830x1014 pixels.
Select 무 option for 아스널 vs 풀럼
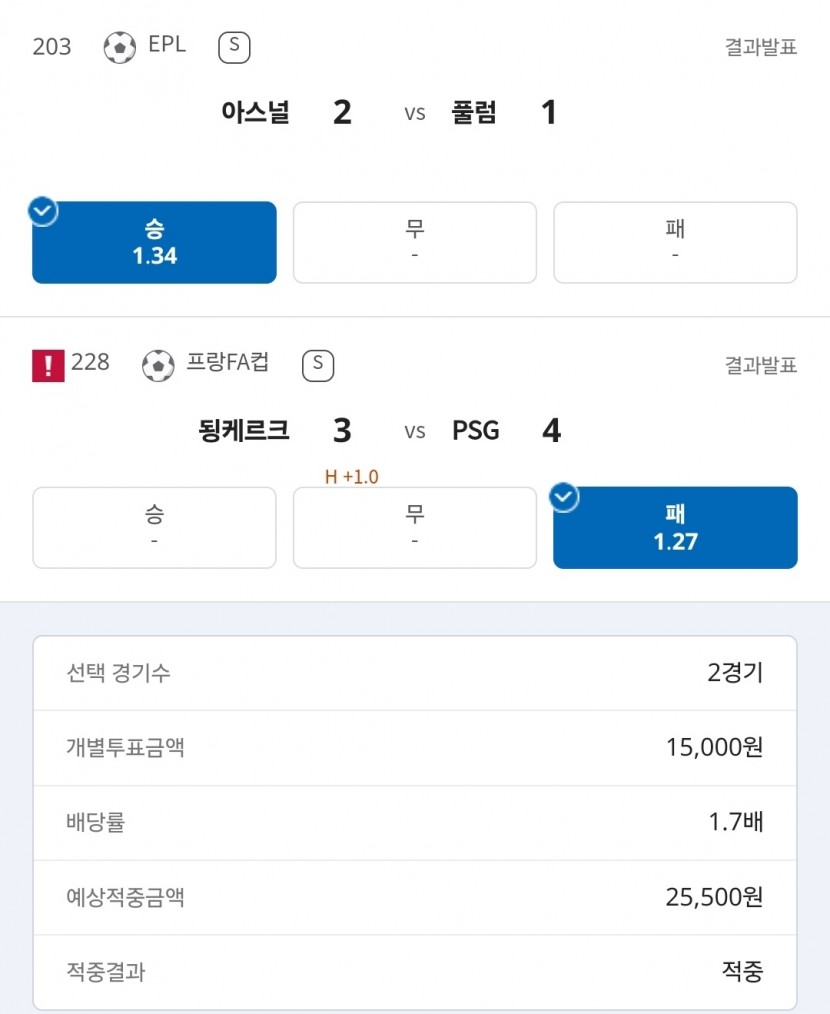(x=415, y=243)
